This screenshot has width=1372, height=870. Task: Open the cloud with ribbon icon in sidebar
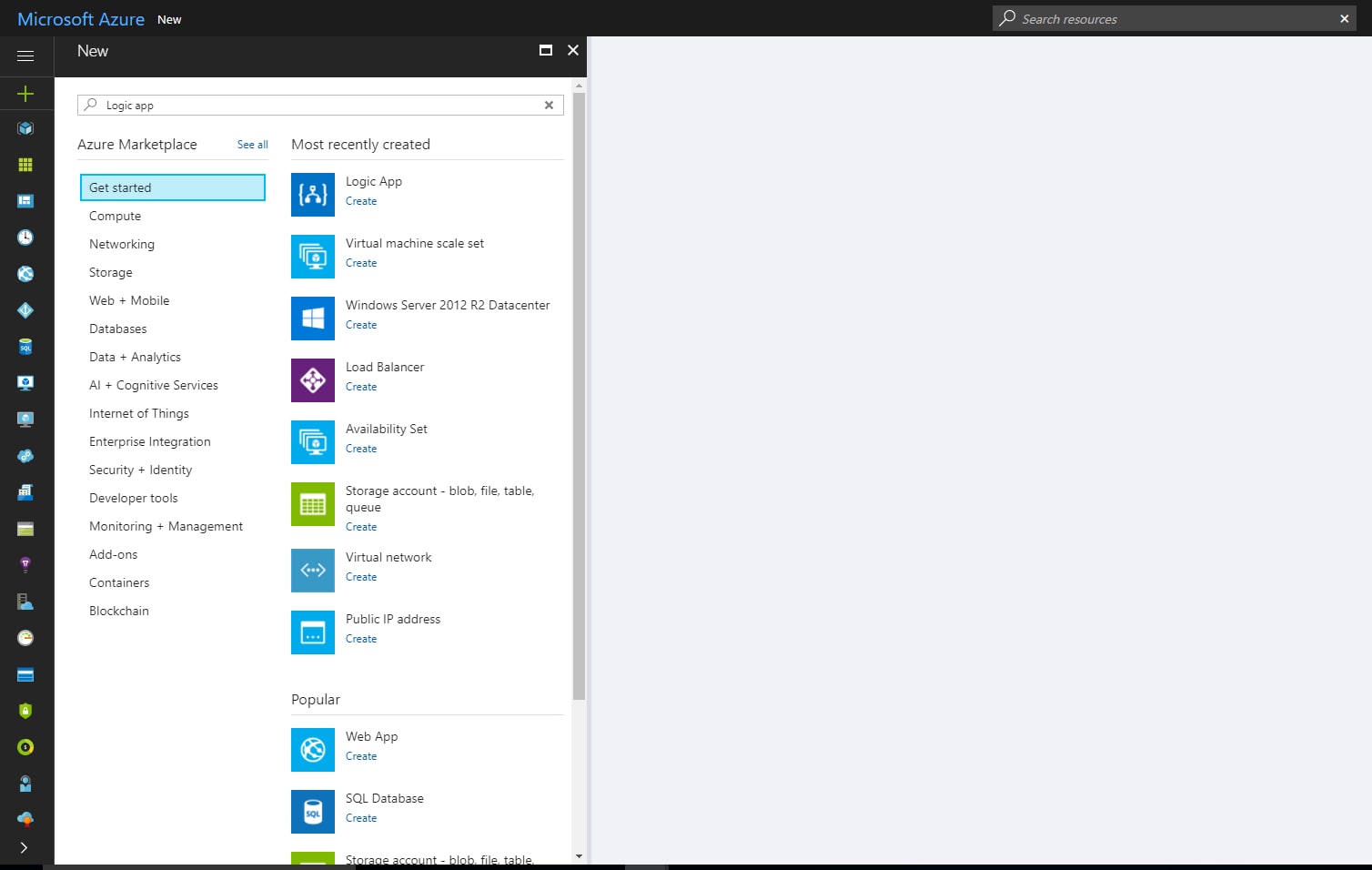point(25,819)
